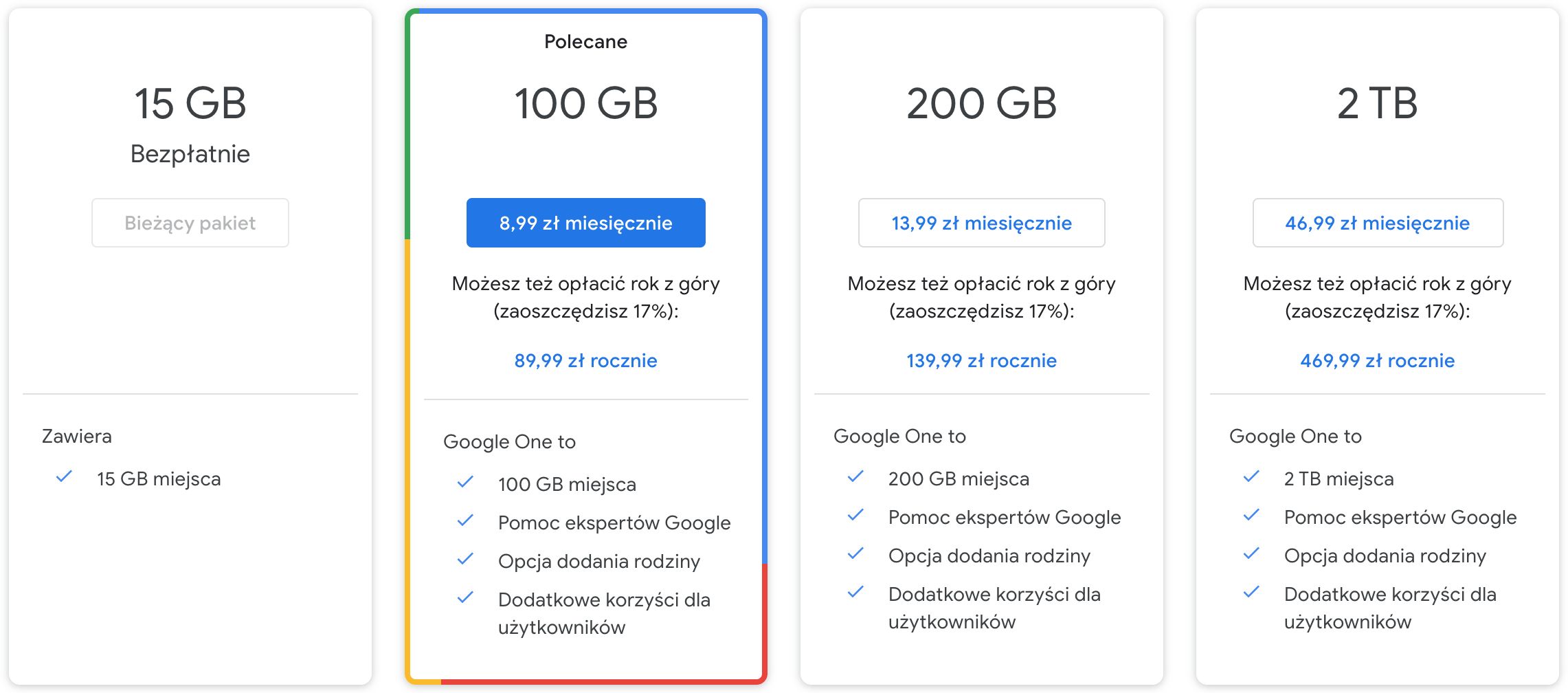Click checkmark by Opcja dodania rodziny, 200 GB card
1568x693 pixels.
click(855, 553)
